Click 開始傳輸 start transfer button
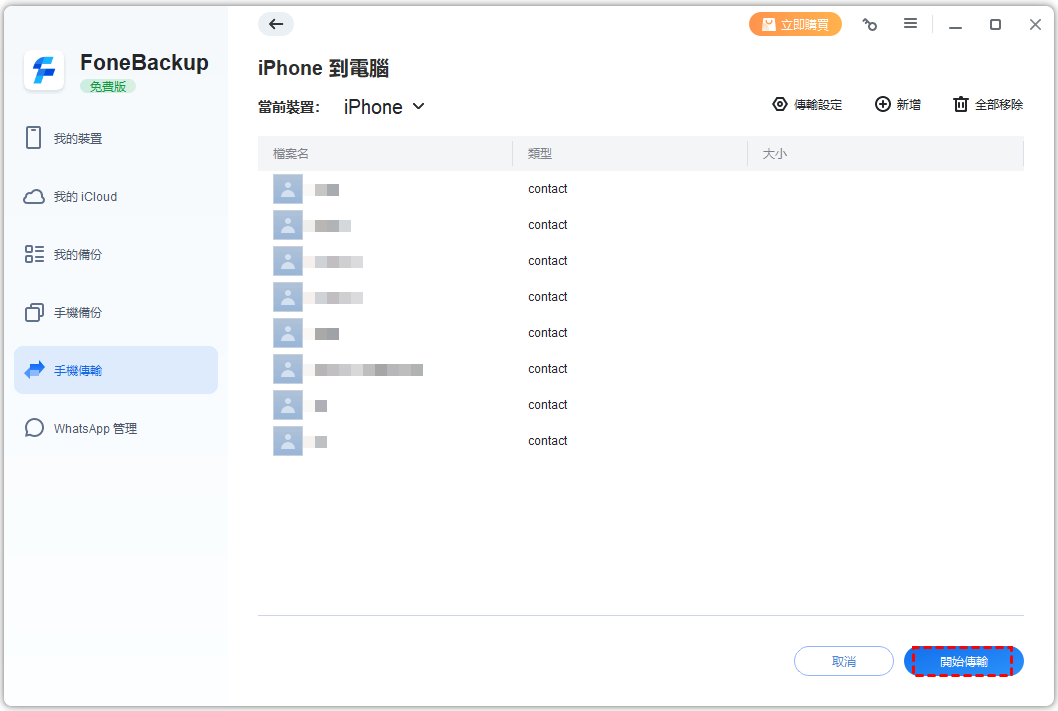 coord(964,661)
